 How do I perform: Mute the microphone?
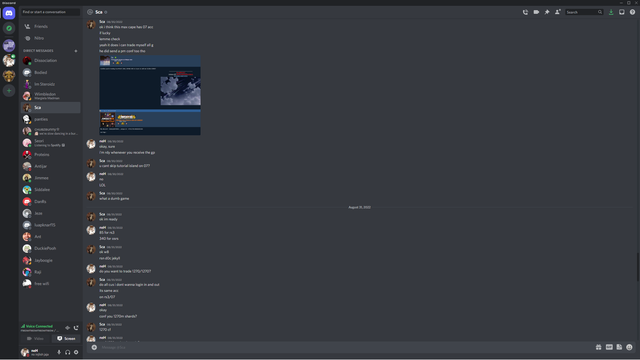59,352
